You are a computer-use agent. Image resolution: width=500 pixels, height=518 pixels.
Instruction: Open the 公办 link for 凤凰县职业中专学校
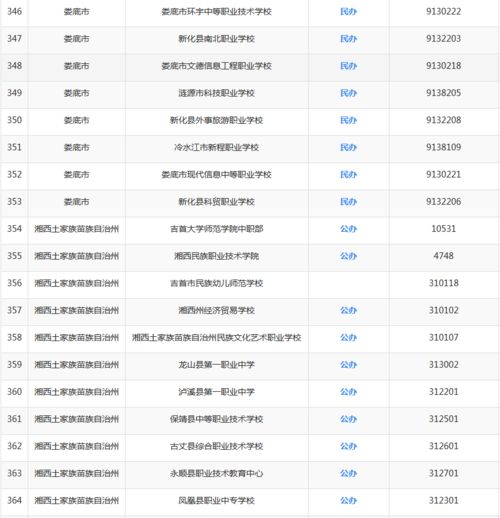pyautogui.click(x=348, y=501)
